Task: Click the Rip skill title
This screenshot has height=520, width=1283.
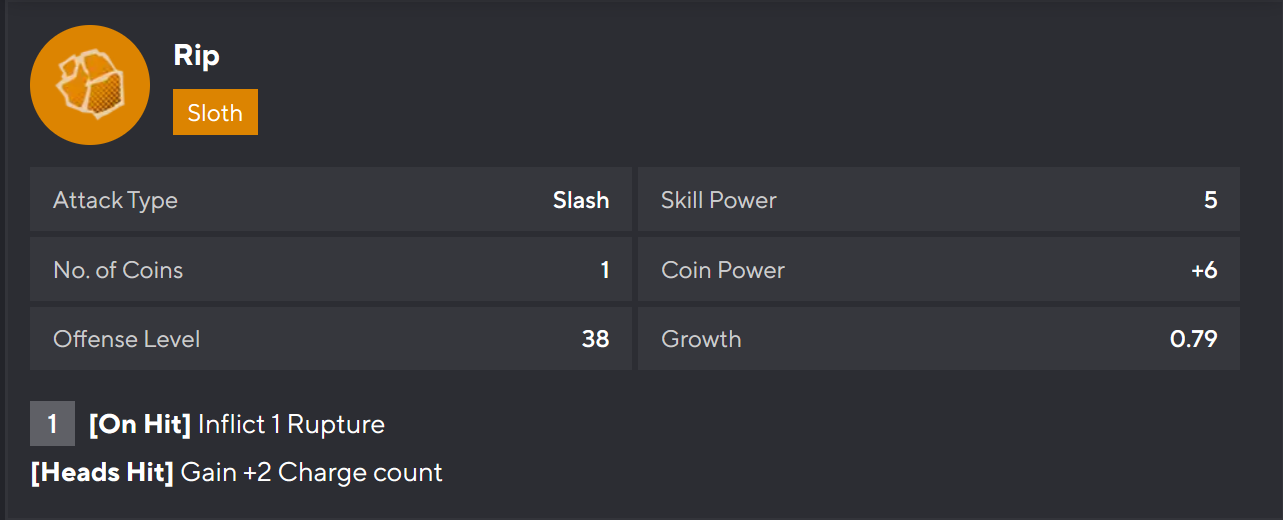Action: 196,55
